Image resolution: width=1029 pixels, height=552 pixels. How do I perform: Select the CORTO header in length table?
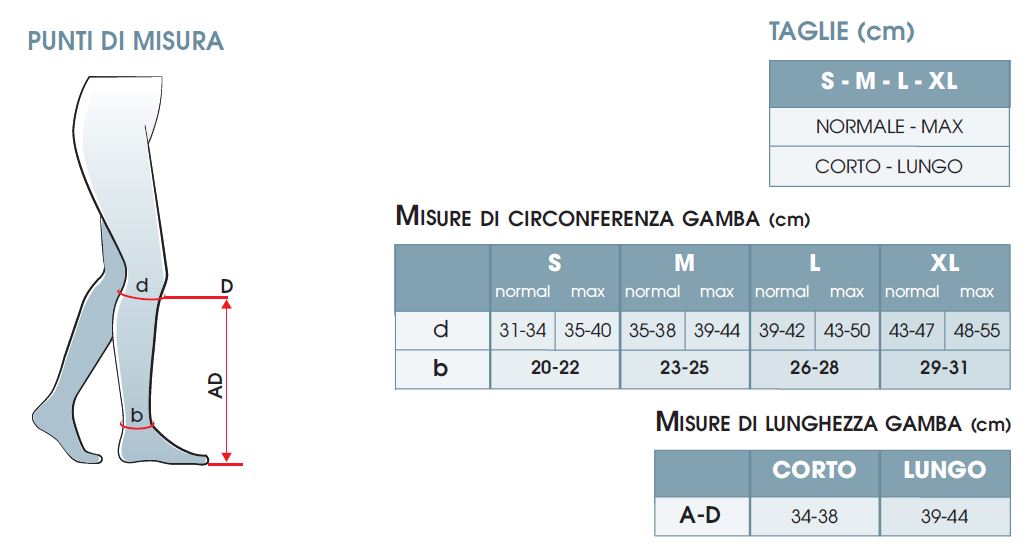click(x=814, y=470)
